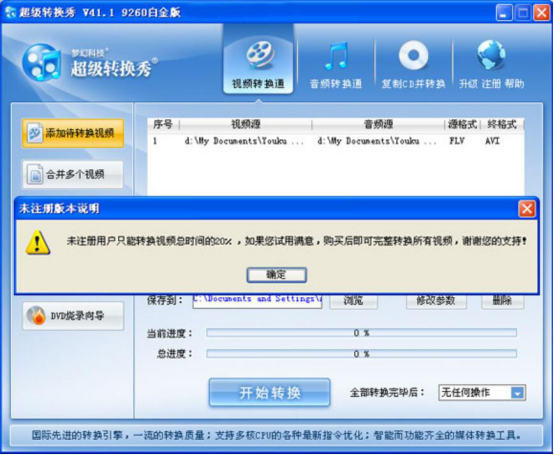Click the 添加待转换视频 button icon
Screen dimensions: 554x455
(x=35, y=133)
